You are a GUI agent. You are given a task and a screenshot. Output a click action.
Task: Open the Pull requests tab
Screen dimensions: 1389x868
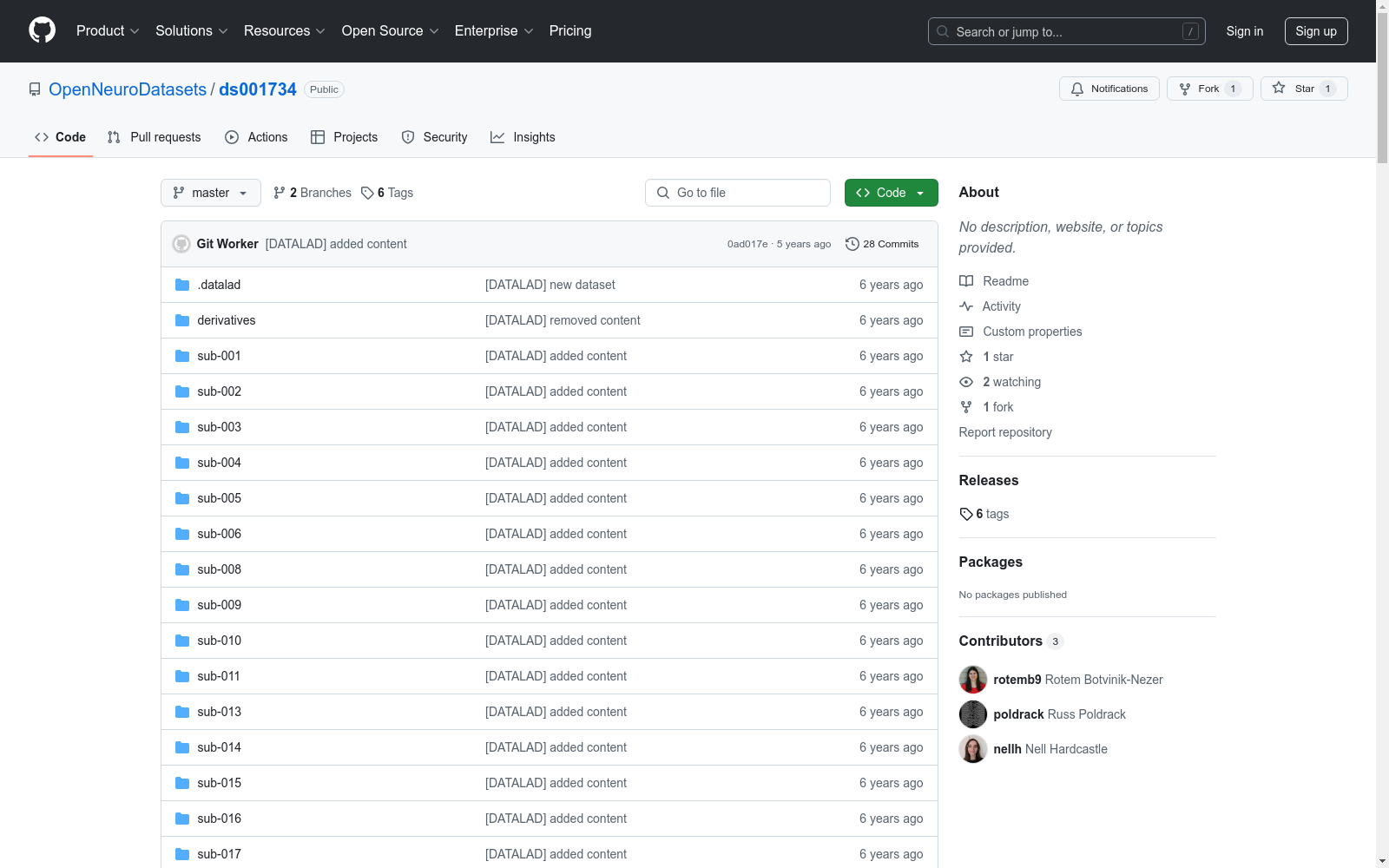[x=154, y=137]
